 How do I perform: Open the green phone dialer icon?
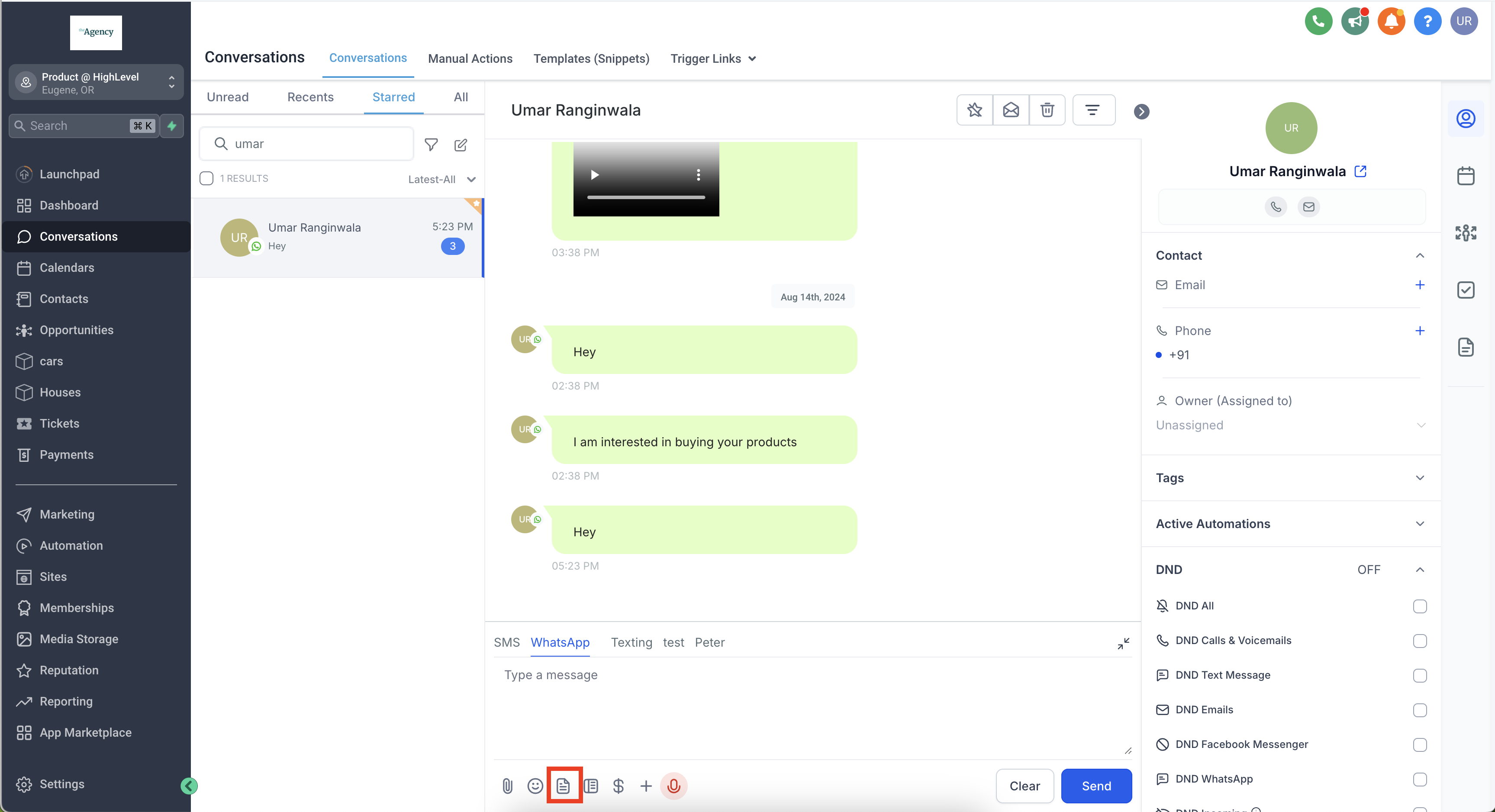click(1318, 22)
